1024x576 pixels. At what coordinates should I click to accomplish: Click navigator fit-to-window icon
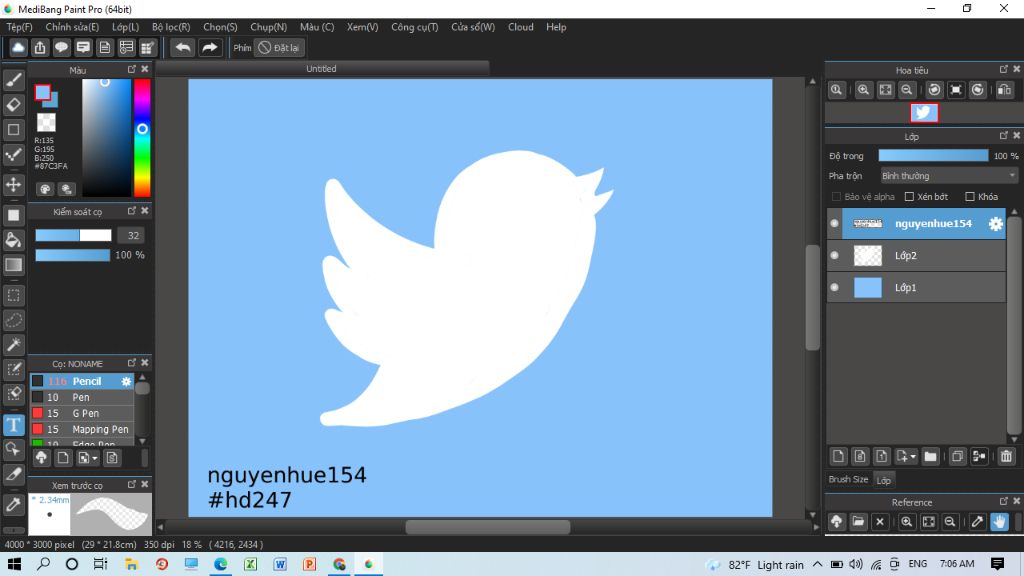tap(885, 90)
